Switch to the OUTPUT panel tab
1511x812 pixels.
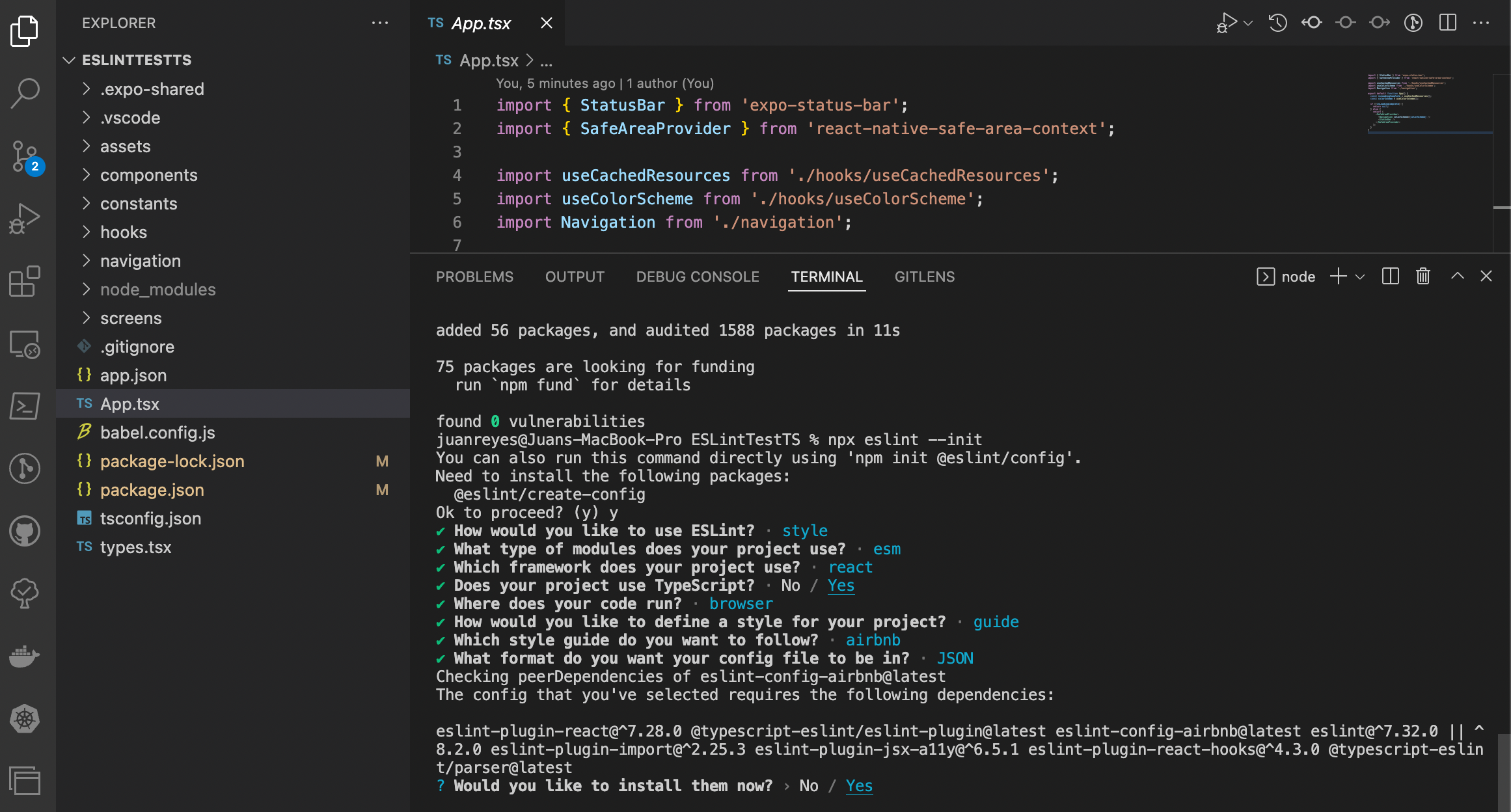(575, 277)
